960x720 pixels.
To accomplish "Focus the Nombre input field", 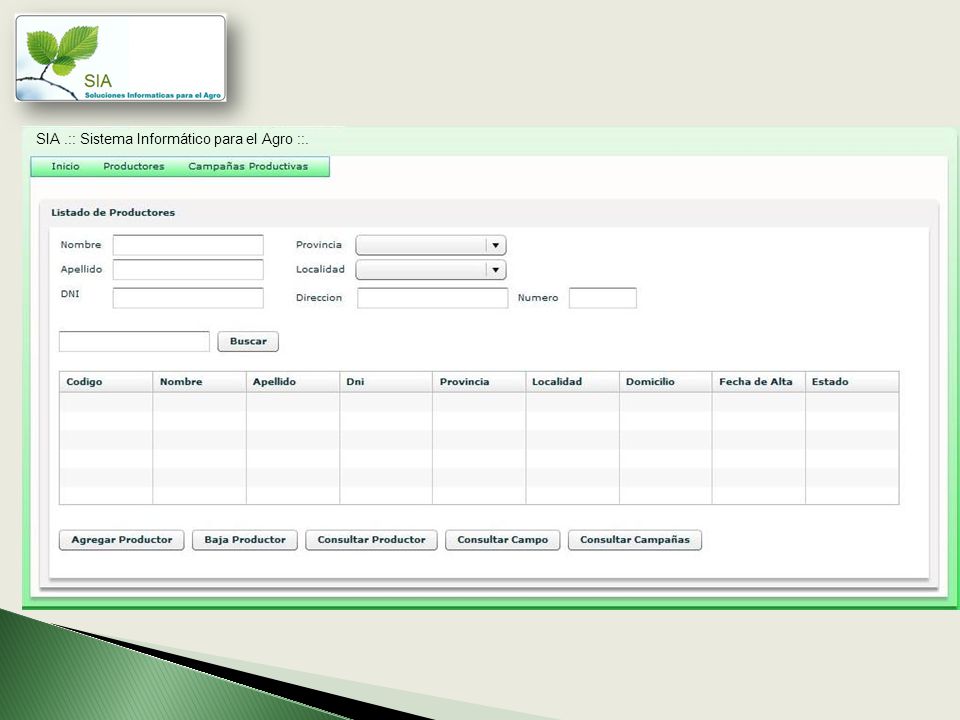I will coord(188,245).
